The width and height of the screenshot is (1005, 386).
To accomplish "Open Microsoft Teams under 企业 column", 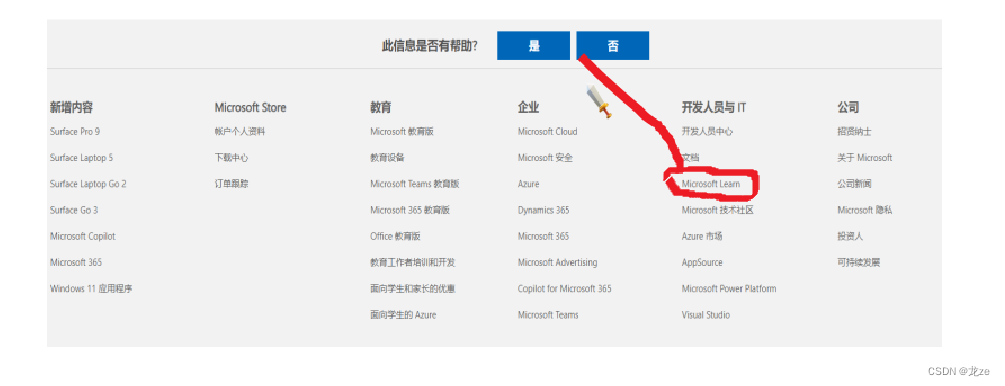I will [x=548, y=315].
